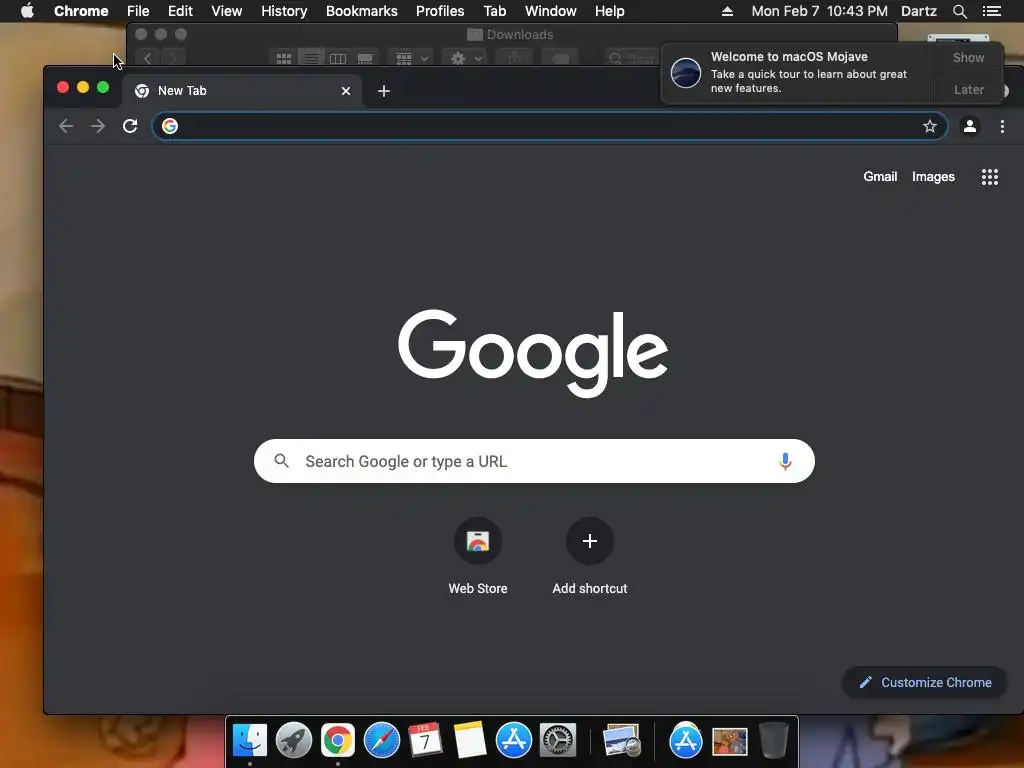
Task: Open the Trash in the Dock
Action: (x=773, y=740)
